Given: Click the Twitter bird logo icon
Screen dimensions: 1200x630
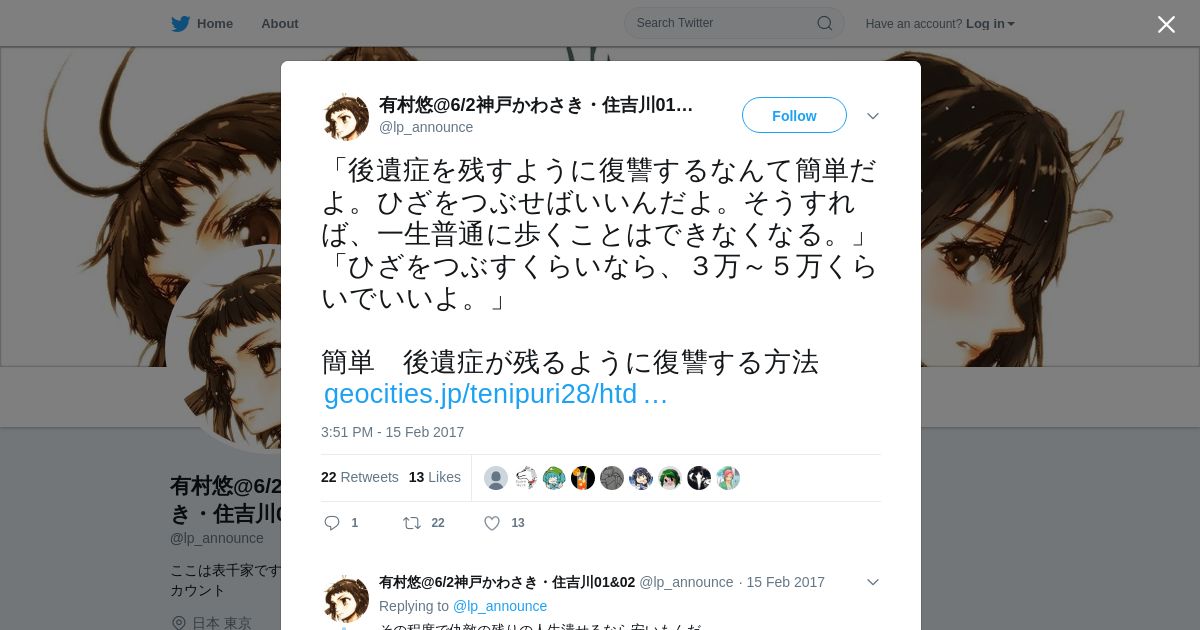Looking at the screenshot, I should (x=180, y=23).
